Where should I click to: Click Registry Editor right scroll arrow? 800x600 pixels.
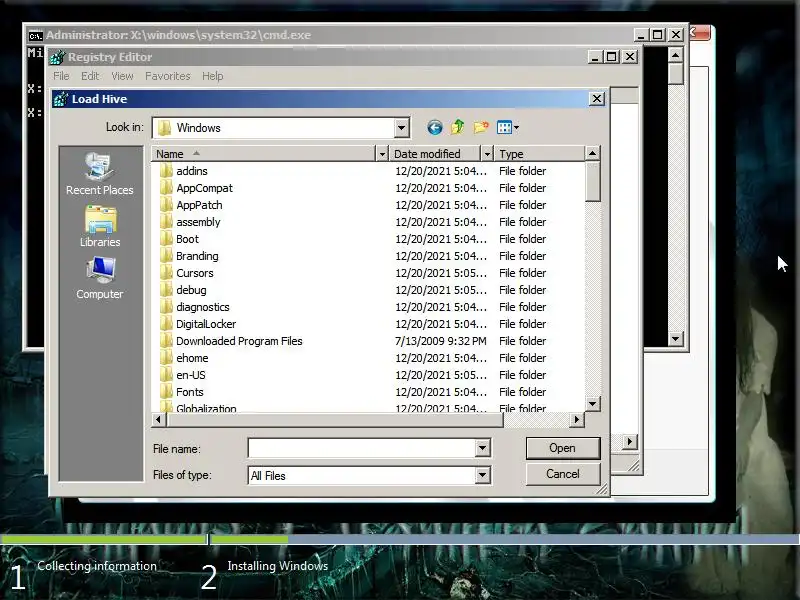[x=630, y=441]
